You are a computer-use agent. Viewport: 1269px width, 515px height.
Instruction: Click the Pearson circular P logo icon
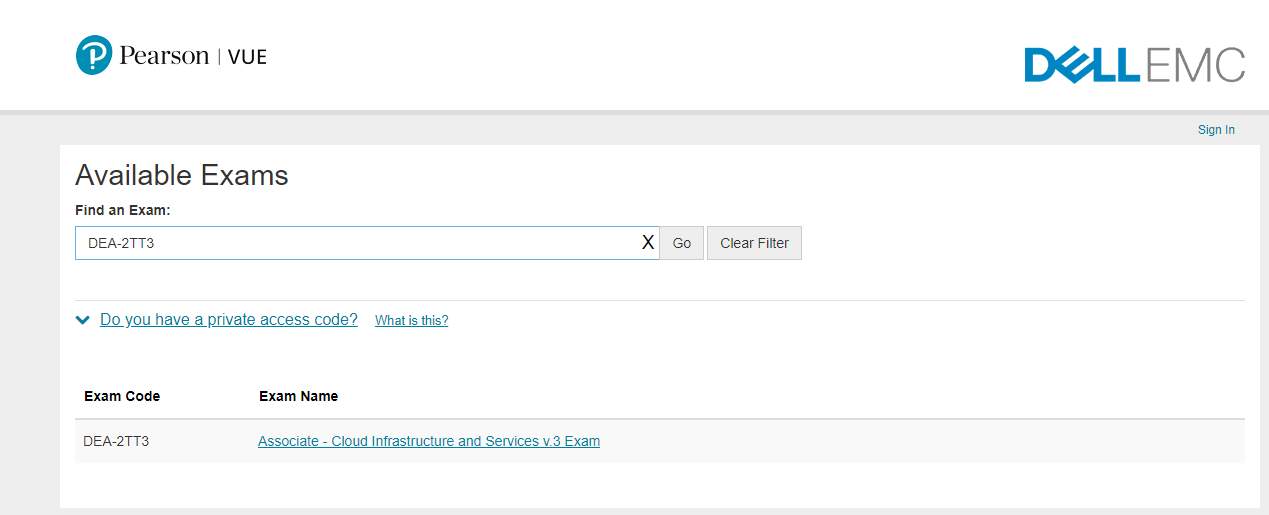pyautogui.click(x=95, y=55)
